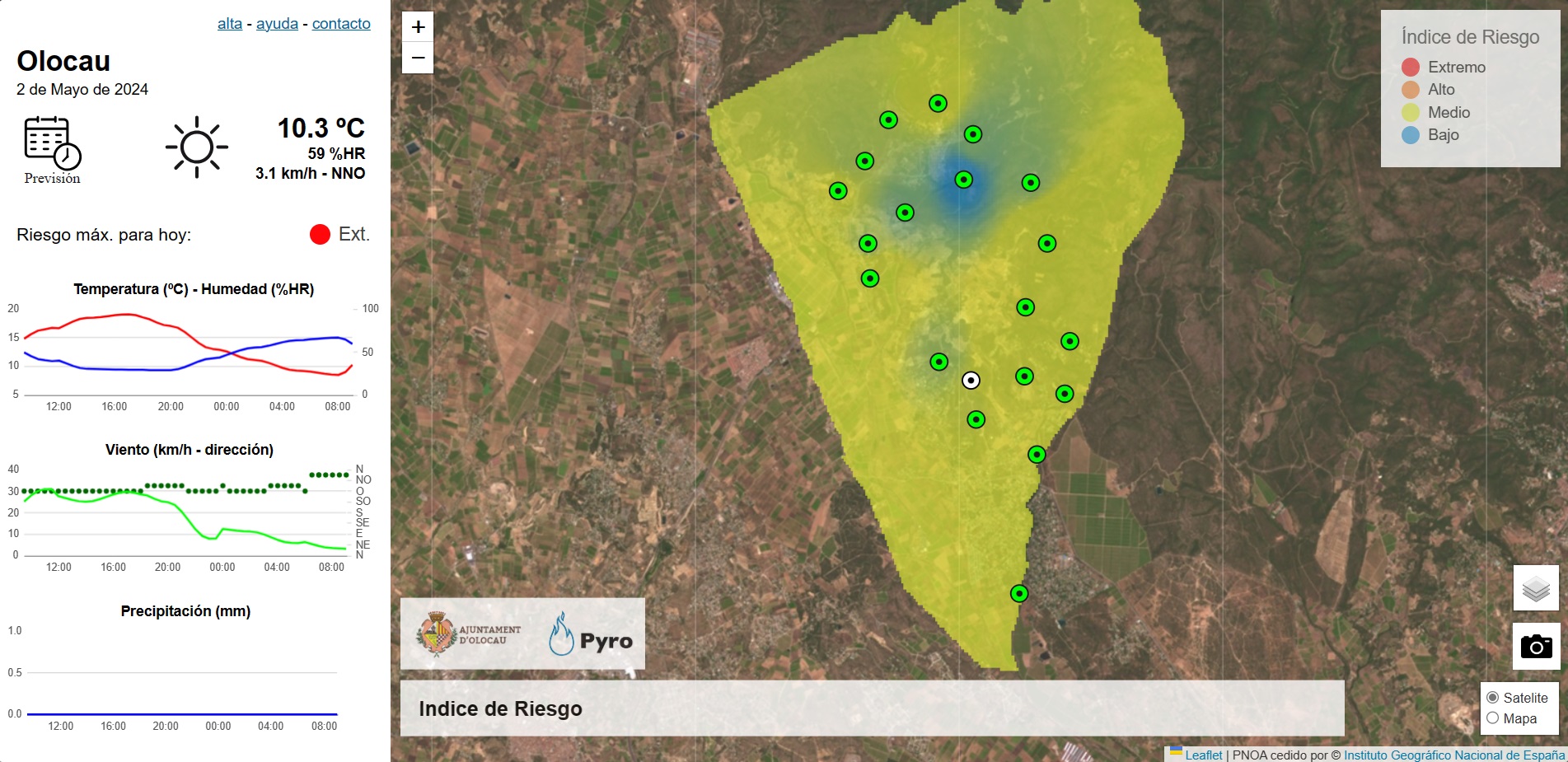Open the ayuda help link
Viewport: 1568px width, 762px height.
(x=275, y=23)
